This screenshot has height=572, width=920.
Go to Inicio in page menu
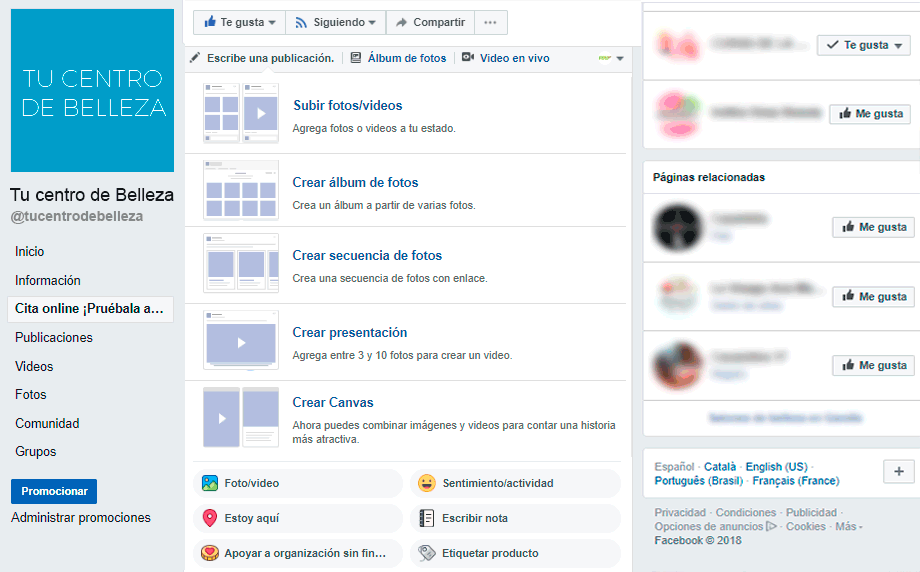(29, 251)
